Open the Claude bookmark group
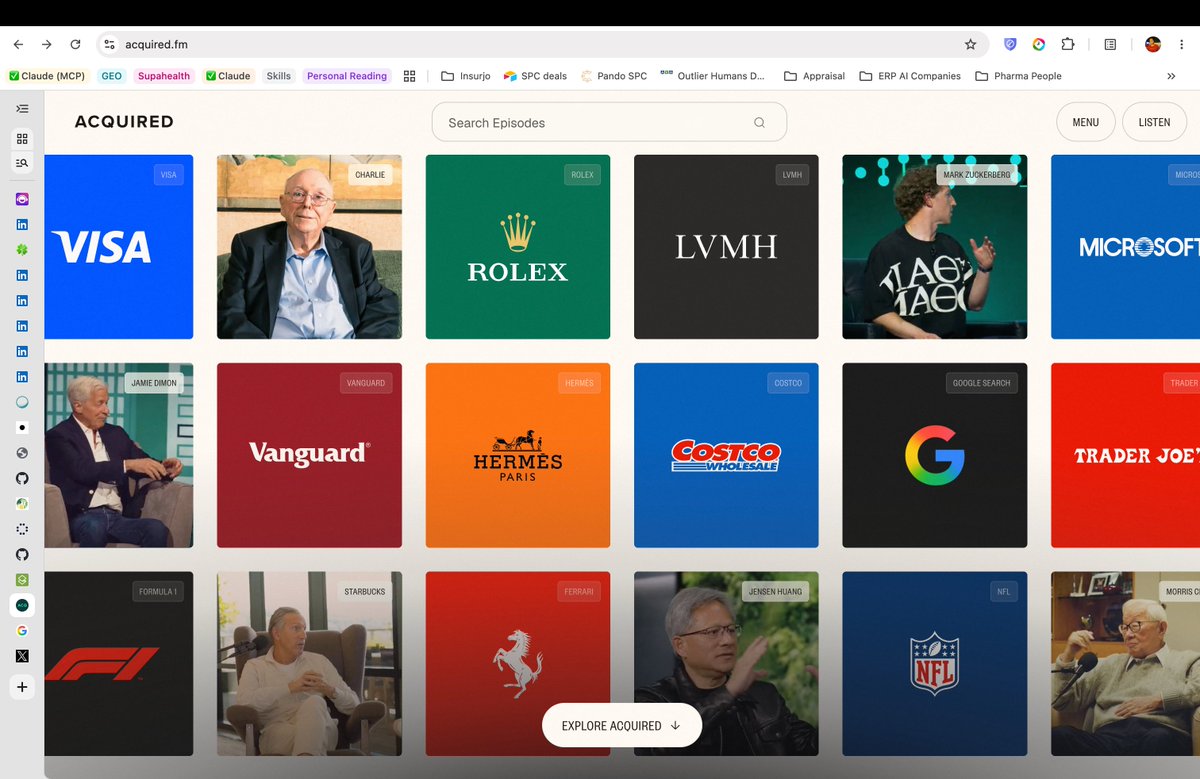The height and width of the screenshot is (779, 1200). click(228, 76)
